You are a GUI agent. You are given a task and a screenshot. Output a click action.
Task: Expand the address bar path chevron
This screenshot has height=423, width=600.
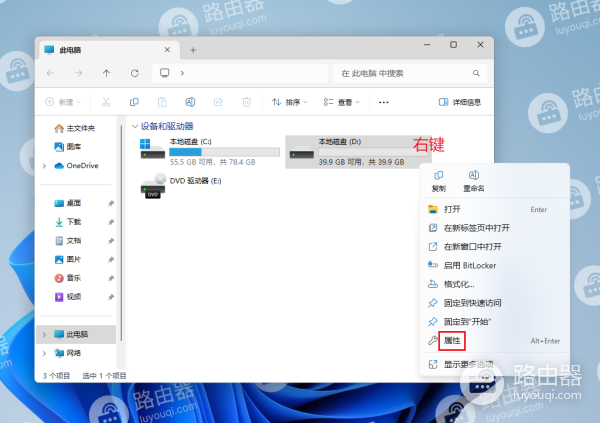pos(182,73)
